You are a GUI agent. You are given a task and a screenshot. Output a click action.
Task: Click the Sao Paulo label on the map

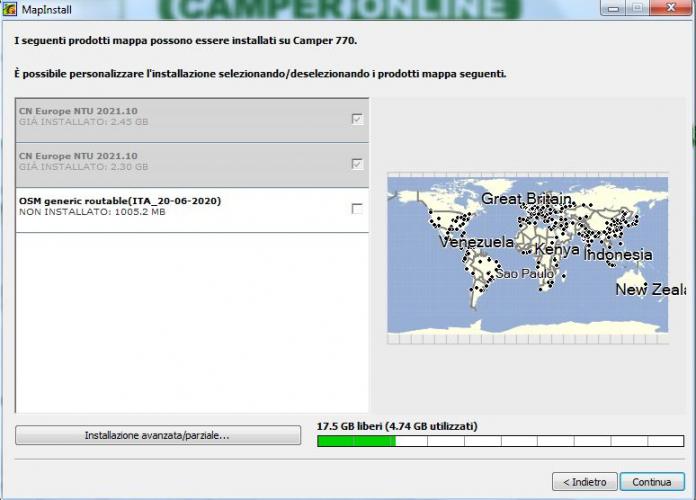(524, 273)
